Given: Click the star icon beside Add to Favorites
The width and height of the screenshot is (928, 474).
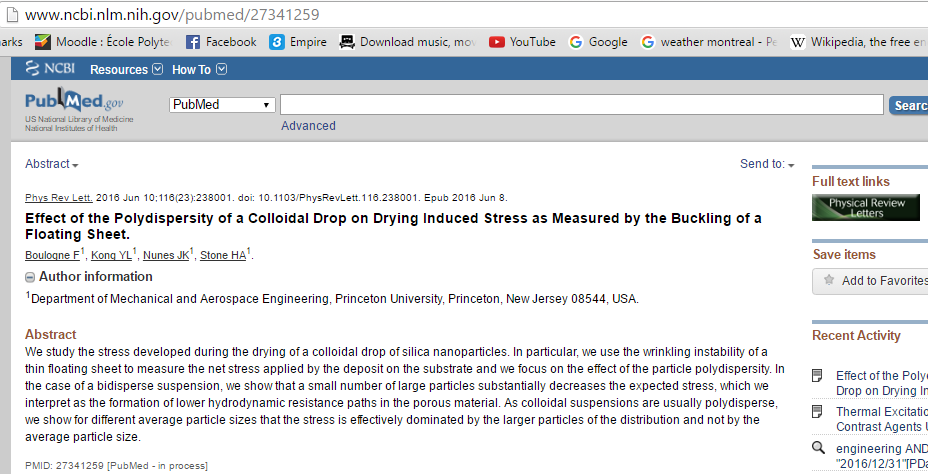Looking at the screenshot, I should [x=828, y=281].
